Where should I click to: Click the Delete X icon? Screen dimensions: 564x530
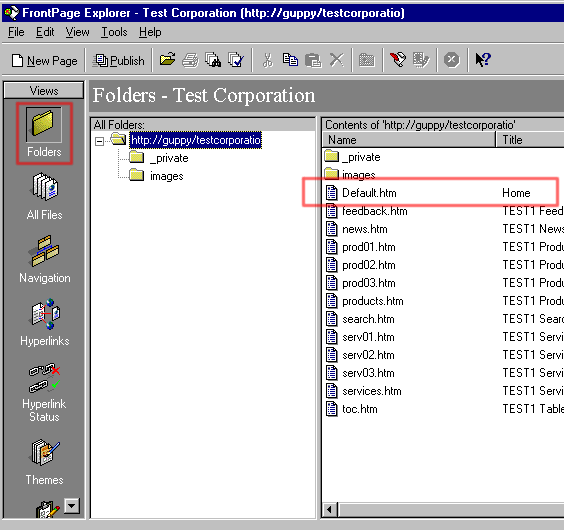coord(337,60)
